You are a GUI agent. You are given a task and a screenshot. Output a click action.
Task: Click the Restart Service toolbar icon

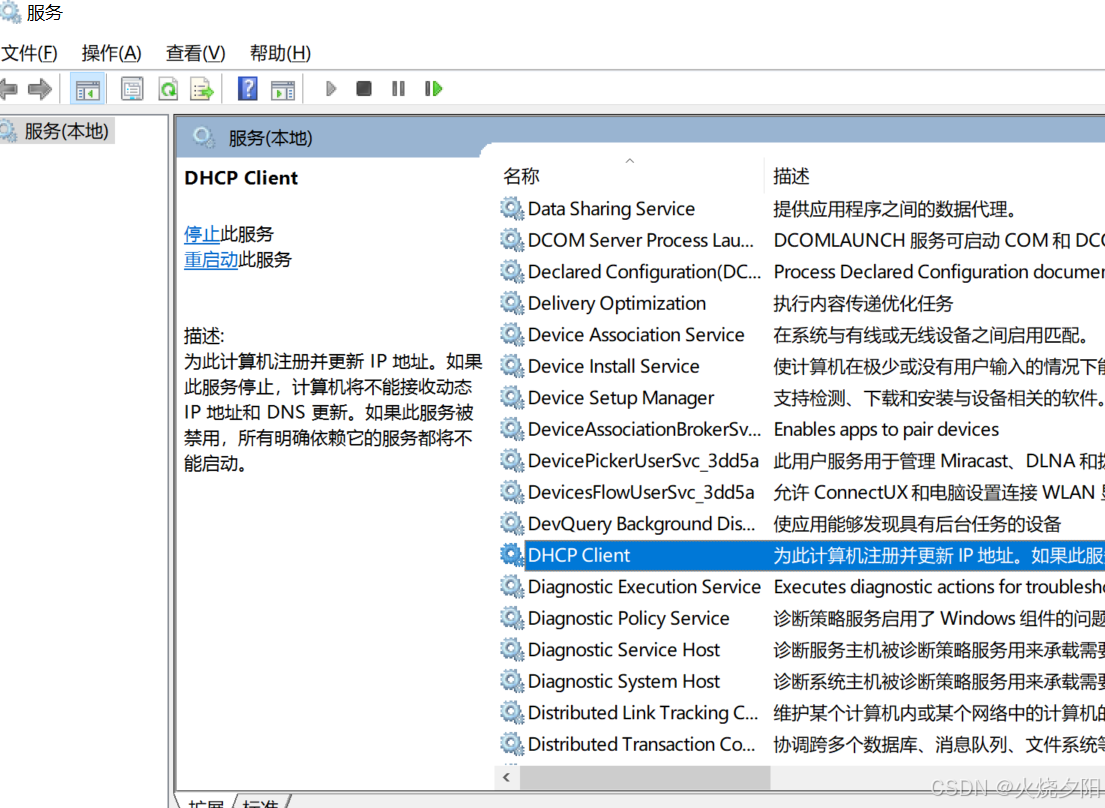click(x=433, y=89)
